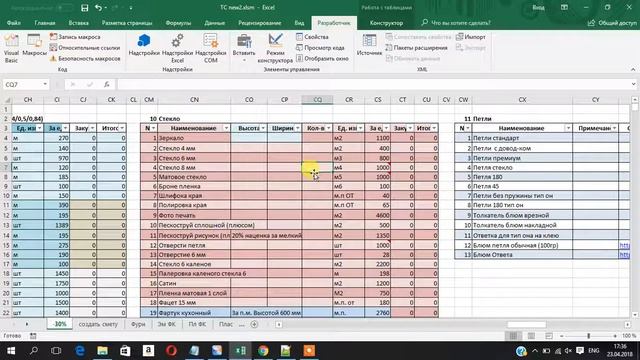Click cell 'Матовое стекло'

point(194,177)
